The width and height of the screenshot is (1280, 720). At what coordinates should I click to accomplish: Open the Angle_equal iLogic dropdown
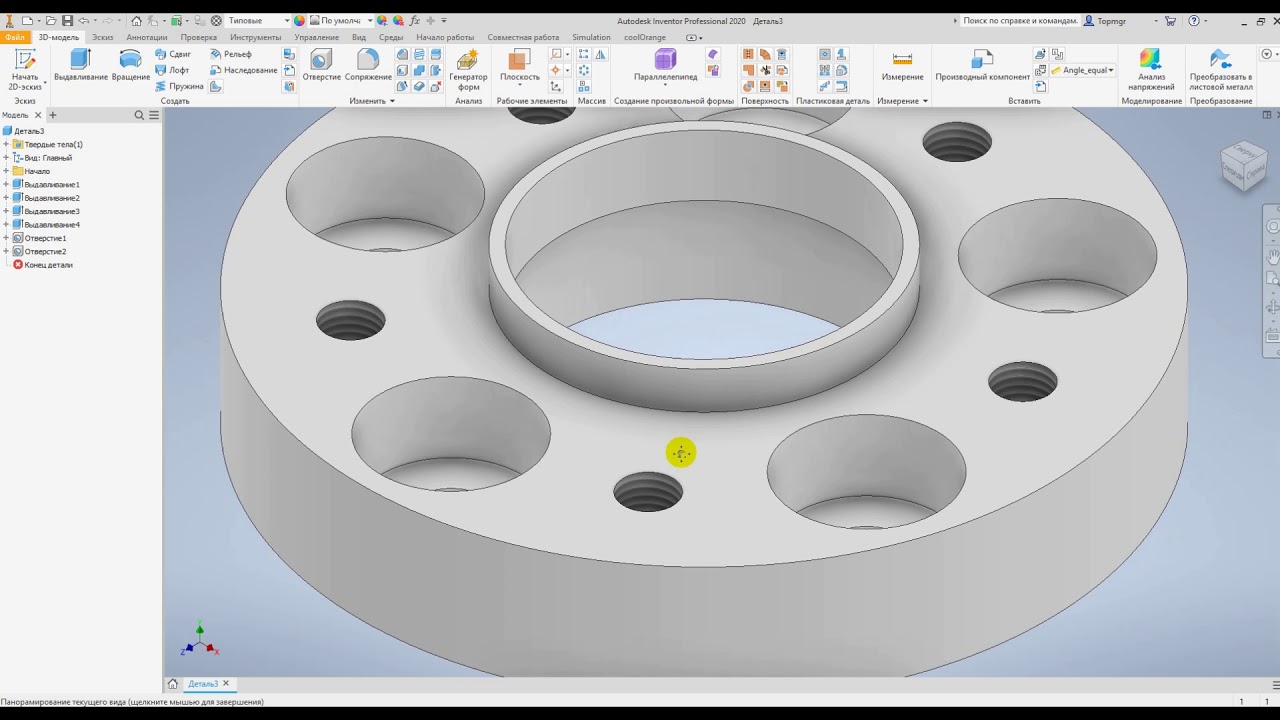coord(1083,70)
